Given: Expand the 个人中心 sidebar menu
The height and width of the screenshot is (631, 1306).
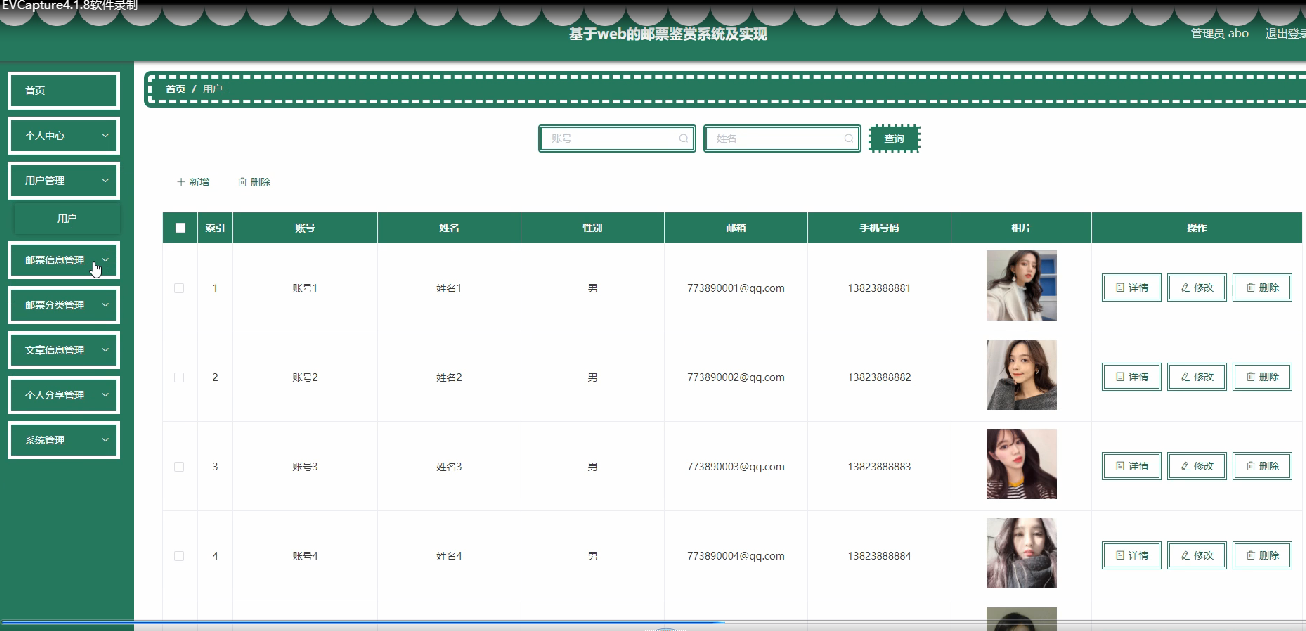Looking at the screenshot, I should (x=64, y=135).
